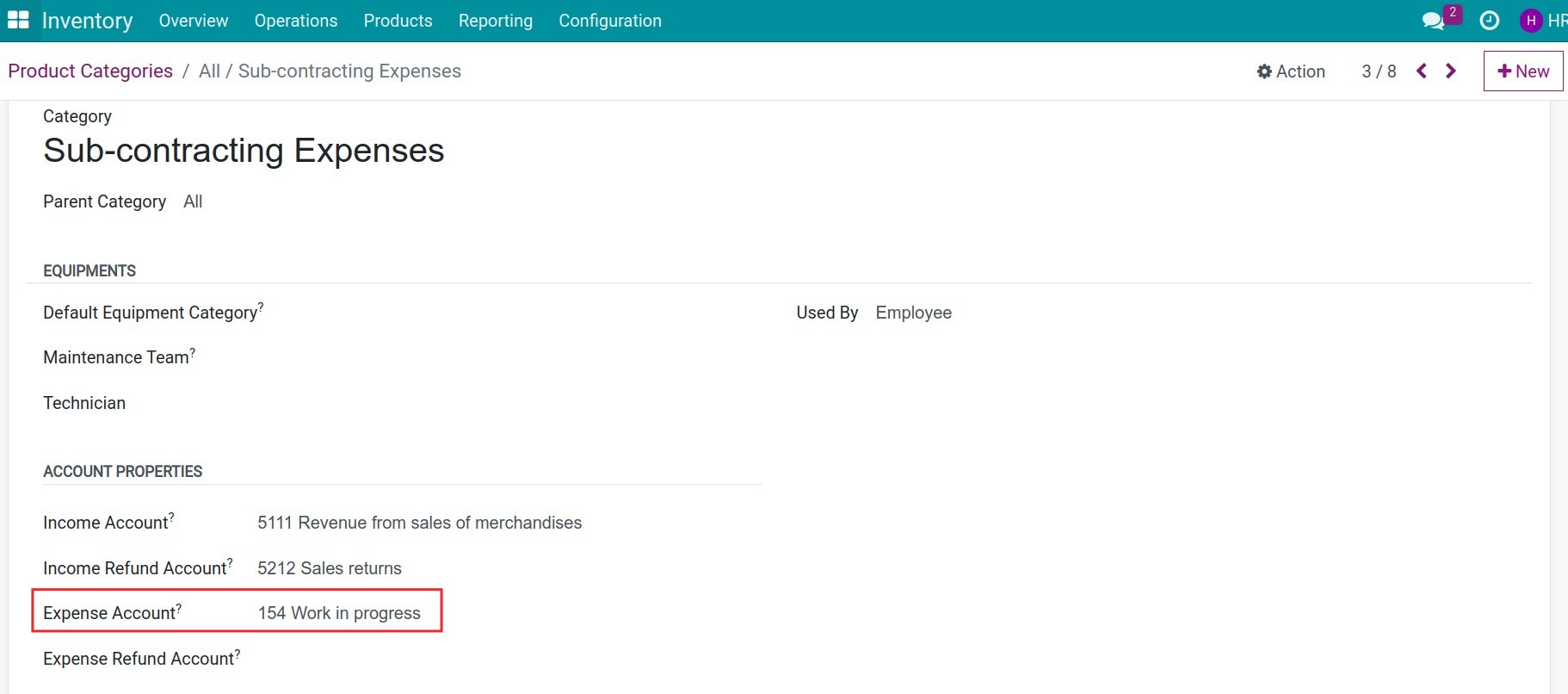The width and height of the screenshot is (1568, 694).
Task: Click the pager counter 3 / 8
Action: pyautogui.click(x=1379, y=71)
